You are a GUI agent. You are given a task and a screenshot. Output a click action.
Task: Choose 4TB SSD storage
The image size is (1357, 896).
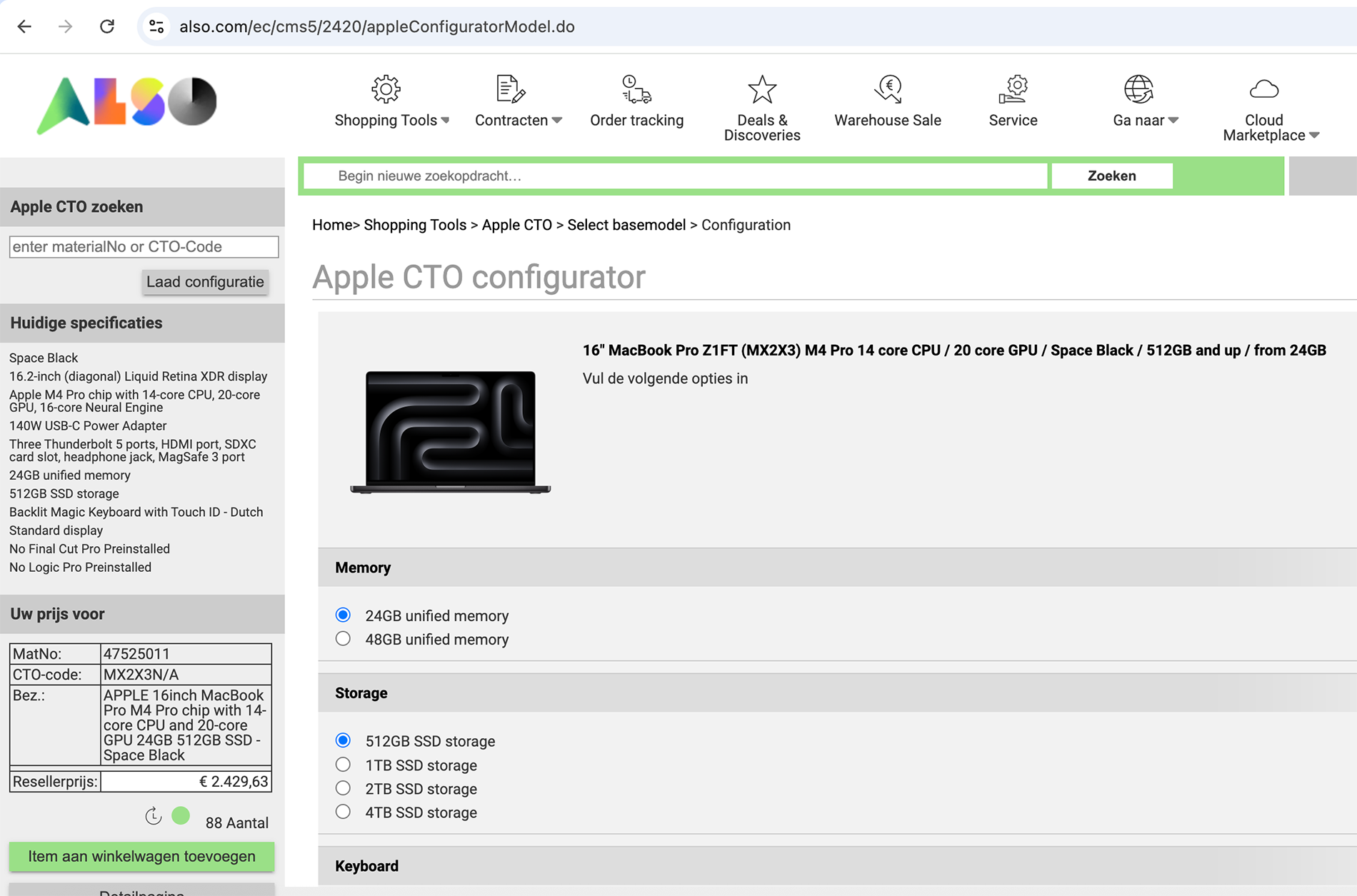[343, 812]
